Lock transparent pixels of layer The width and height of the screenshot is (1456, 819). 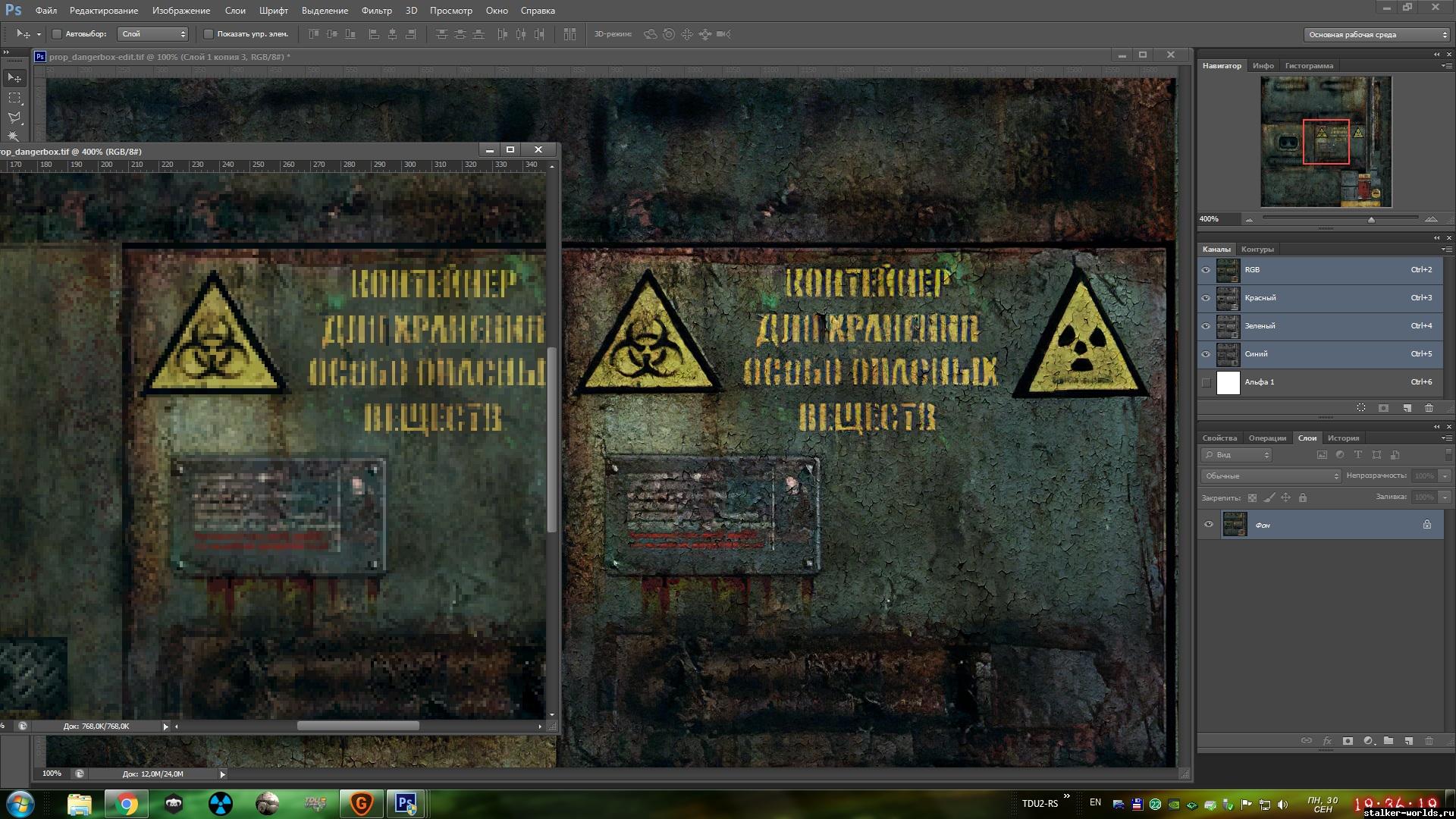1252,498
